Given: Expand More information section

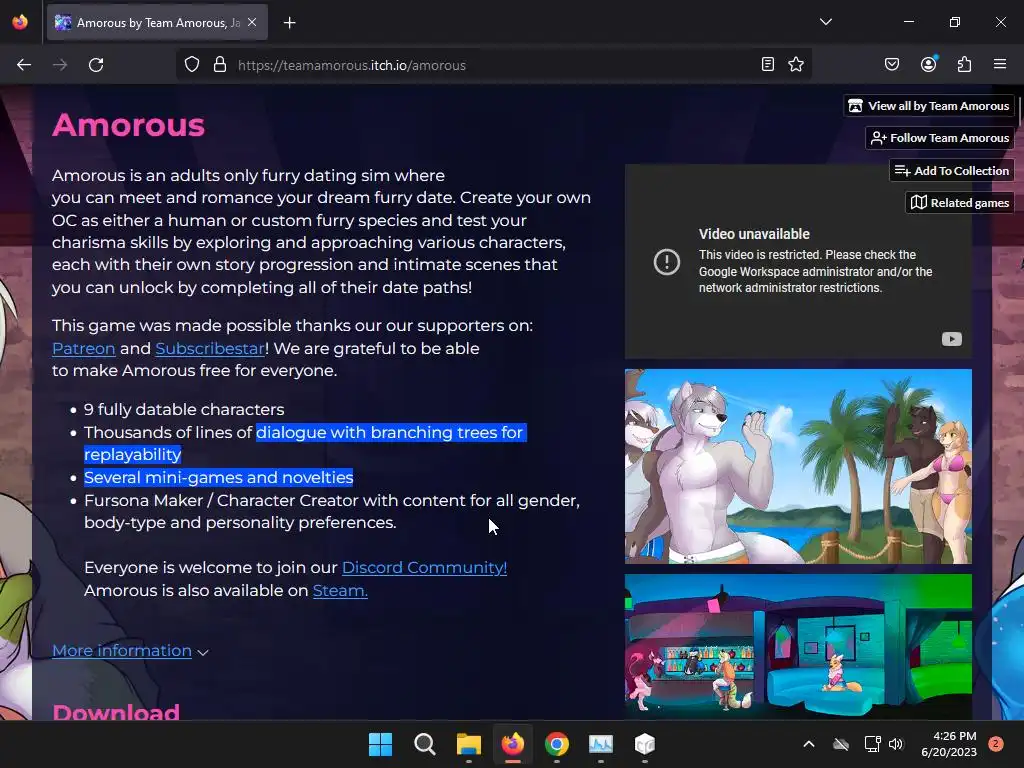Looking at the screenshot, I should (130, 651).
